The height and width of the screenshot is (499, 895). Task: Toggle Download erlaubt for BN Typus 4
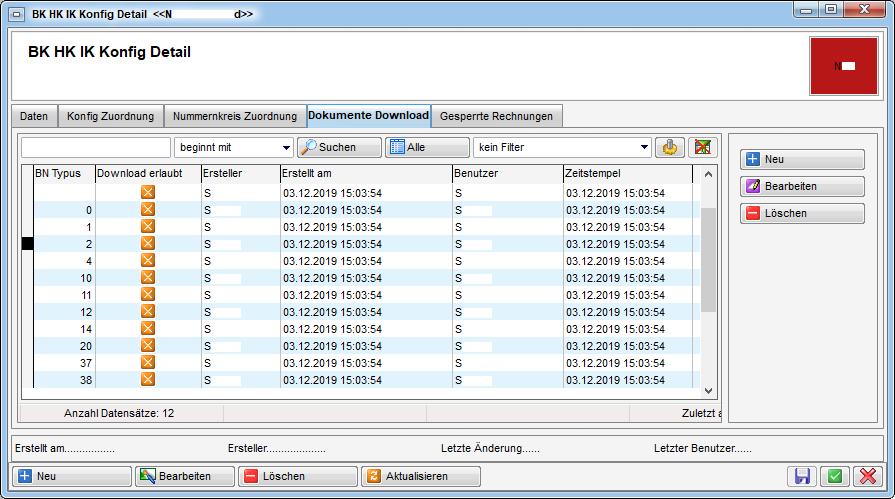(148, 260)
